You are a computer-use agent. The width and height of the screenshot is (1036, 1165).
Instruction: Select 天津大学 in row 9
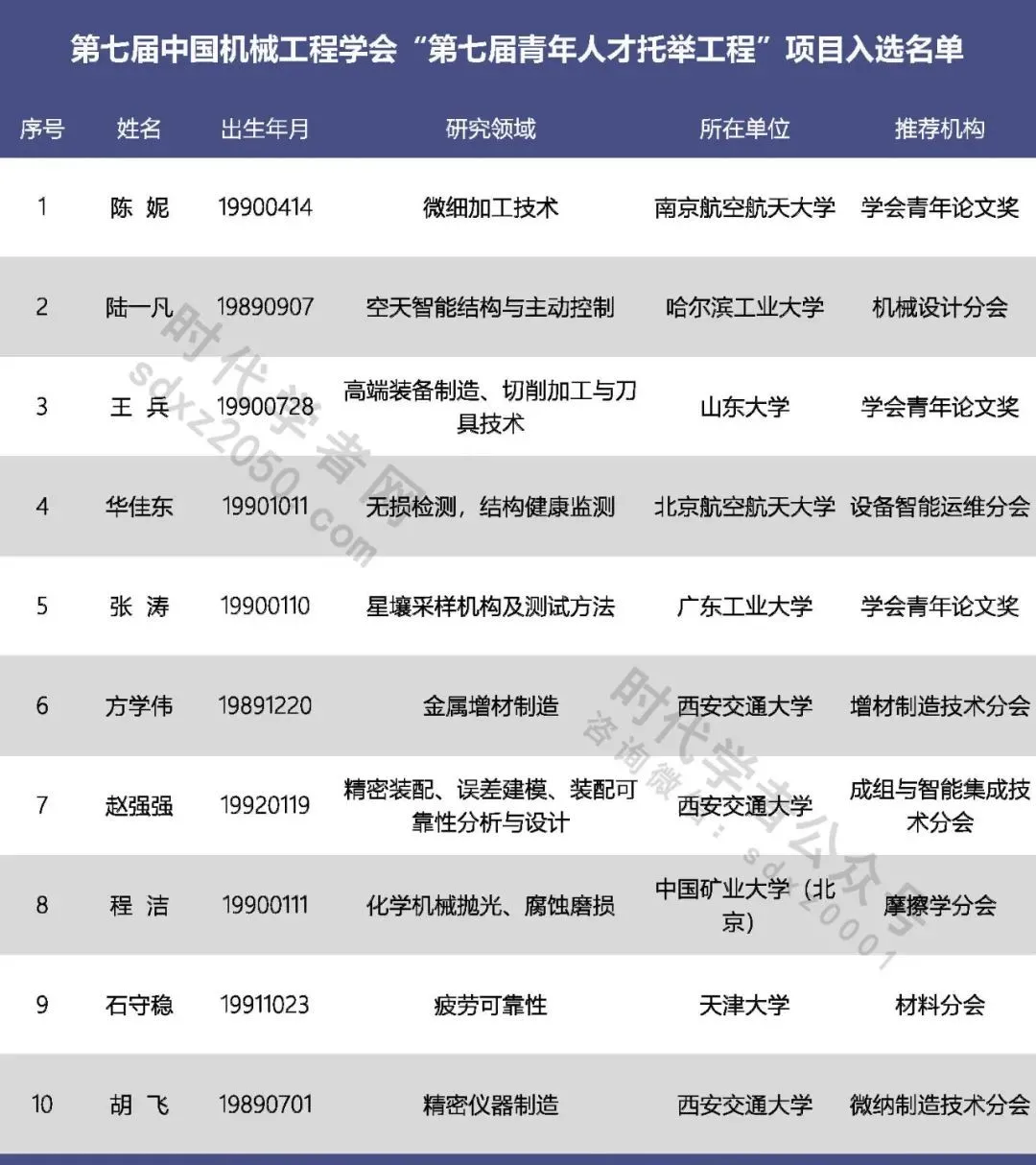[x=744, y=1005]
